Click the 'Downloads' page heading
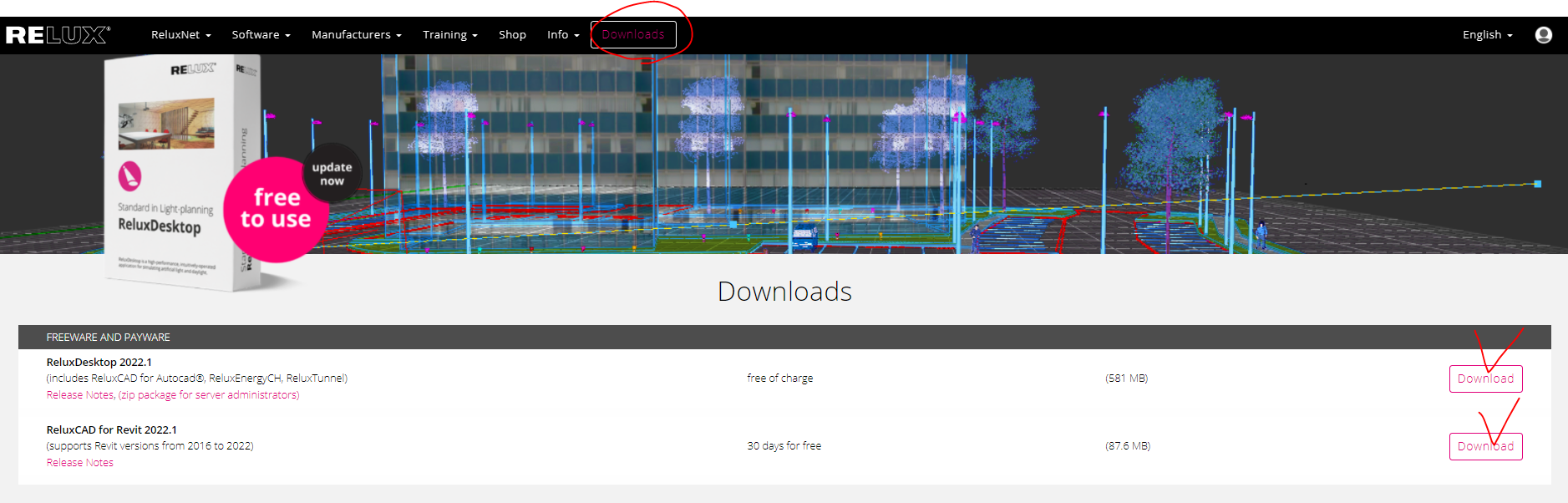Viewport: 1568px width, 503px height. coord(784,292)
